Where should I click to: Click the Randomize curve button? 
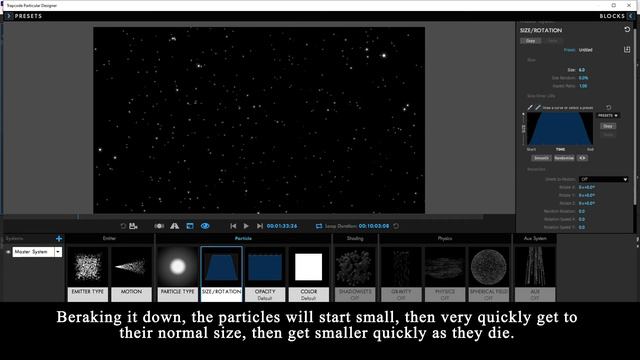pos(564,158)
